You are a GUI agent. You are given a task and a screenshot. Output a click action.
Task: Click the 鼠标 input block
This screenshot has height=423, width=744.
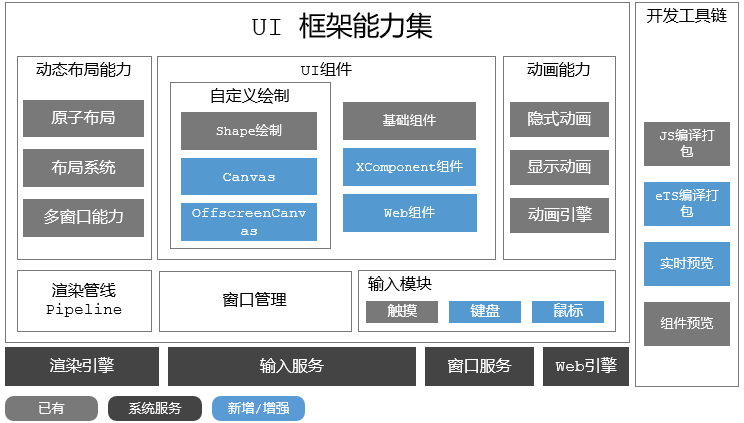pyautogui.click(x=568, y=312)
